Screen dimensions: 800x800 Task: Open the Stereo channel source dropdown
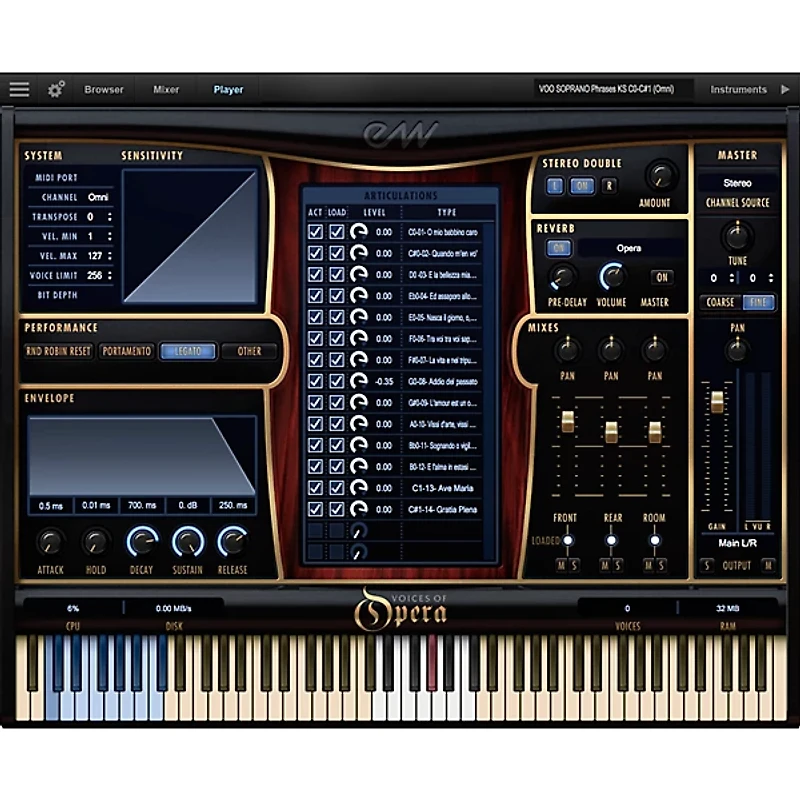click(x=737, y=183)
